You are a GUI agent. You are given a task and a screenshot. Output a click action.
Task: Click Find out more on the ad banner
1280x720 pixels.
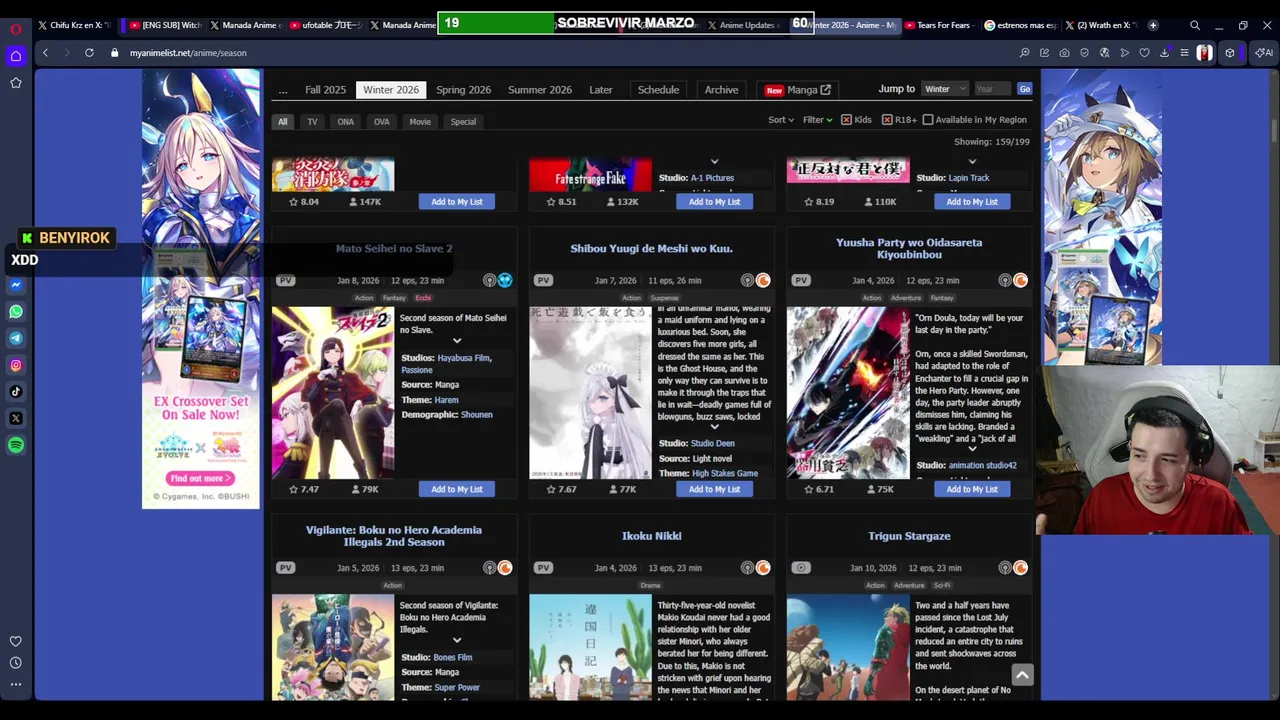[201, 478]
